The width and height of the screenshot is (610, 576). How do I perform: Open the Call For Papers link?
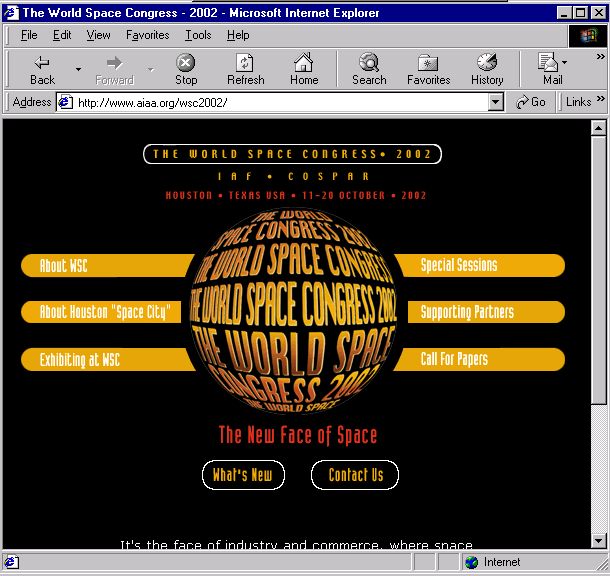tap(479, 359)
